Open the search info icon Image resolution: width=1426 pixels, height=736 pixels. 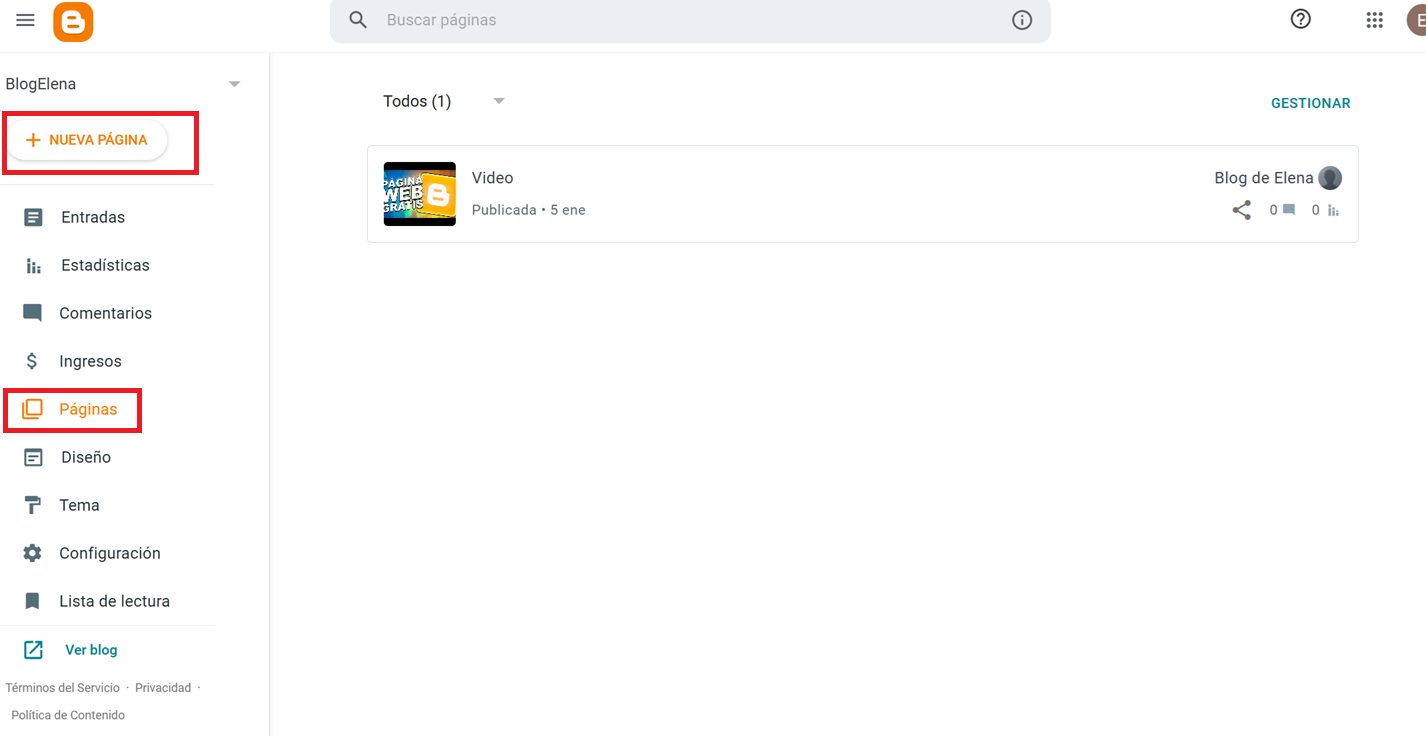coord(1021,20)
